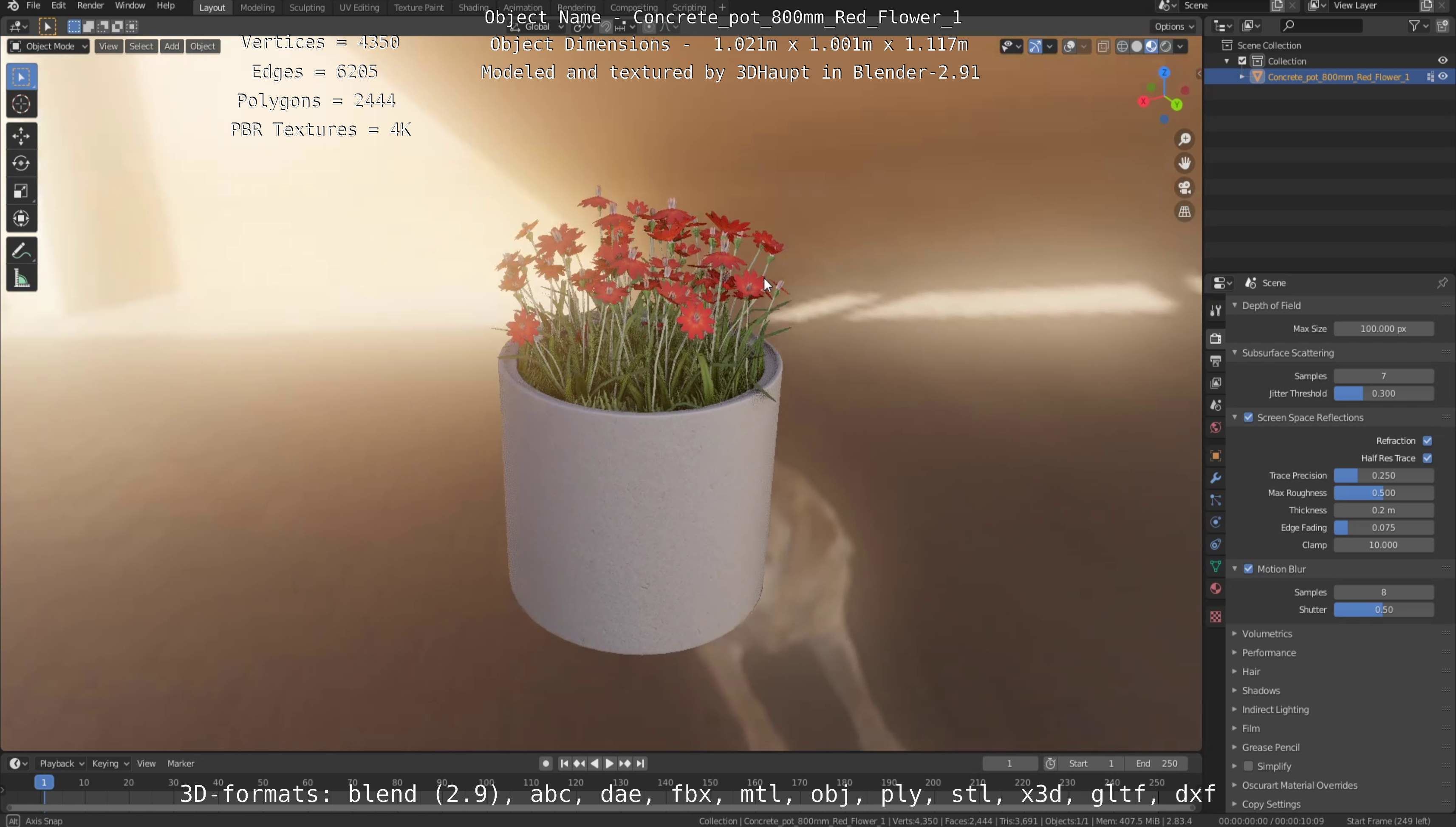Viewport: 1456px width, 827px height.
Task: Open the Material properties tab
Action: 1215,589
